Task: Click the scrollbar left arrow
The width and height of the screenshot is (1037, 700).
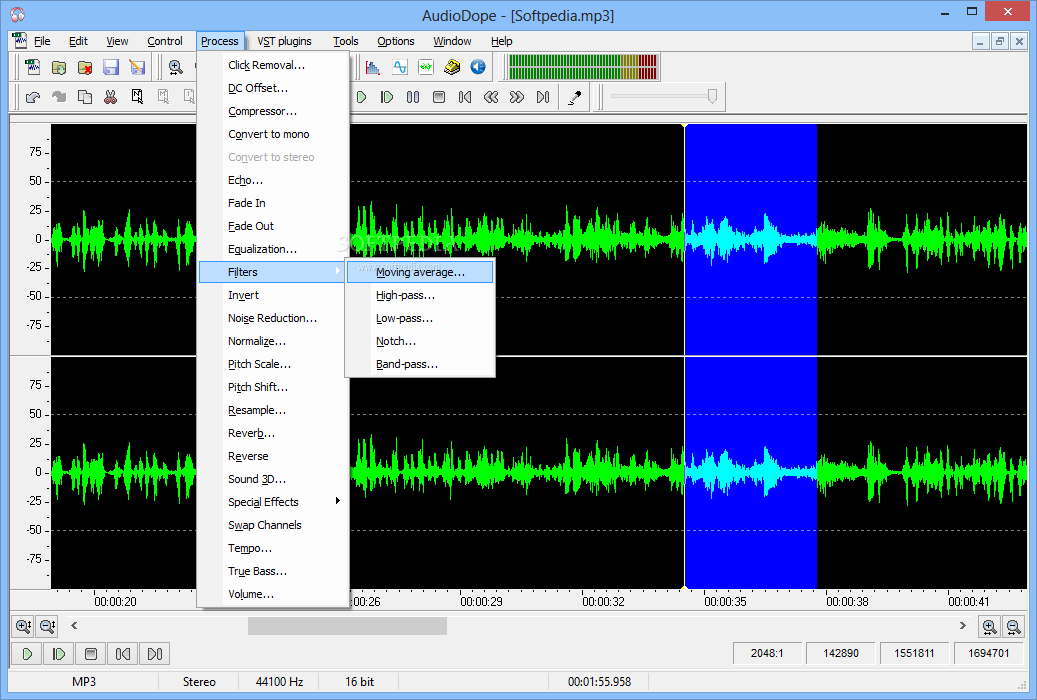Action: [x=74, y=625]
